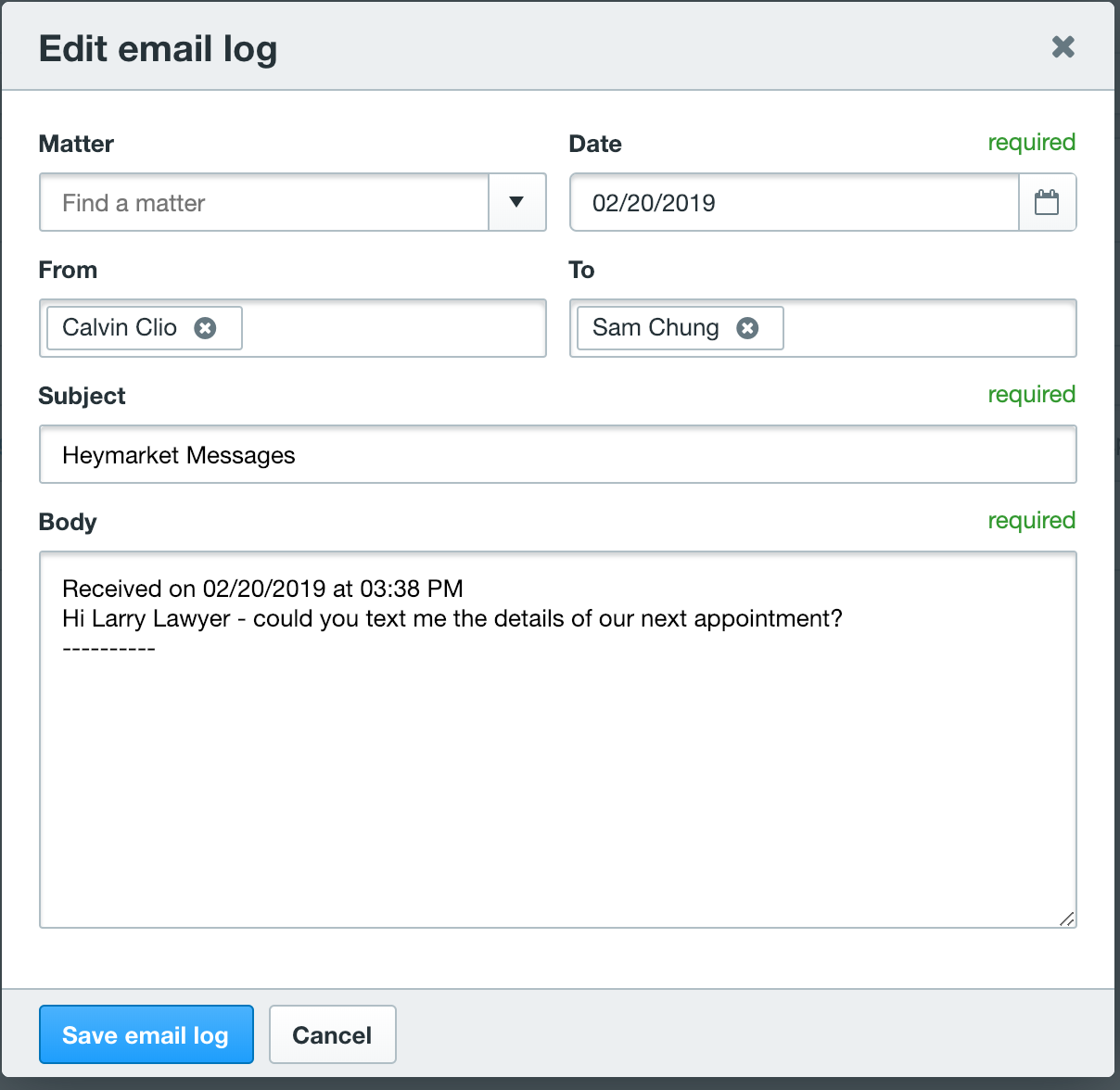
Task: Click the Date field showing 02/20/2019
Action: coord(795,202)
